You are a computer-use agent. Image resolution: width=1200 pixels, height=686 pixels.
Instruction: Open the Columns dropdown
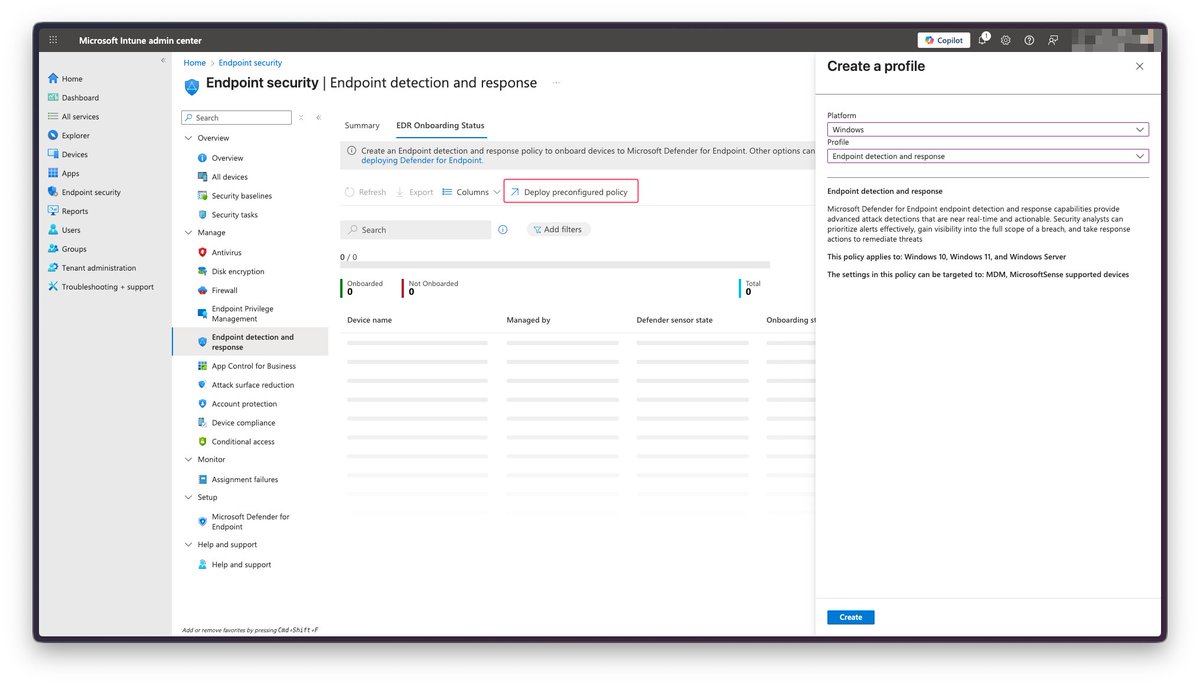(x=471, y=192)
